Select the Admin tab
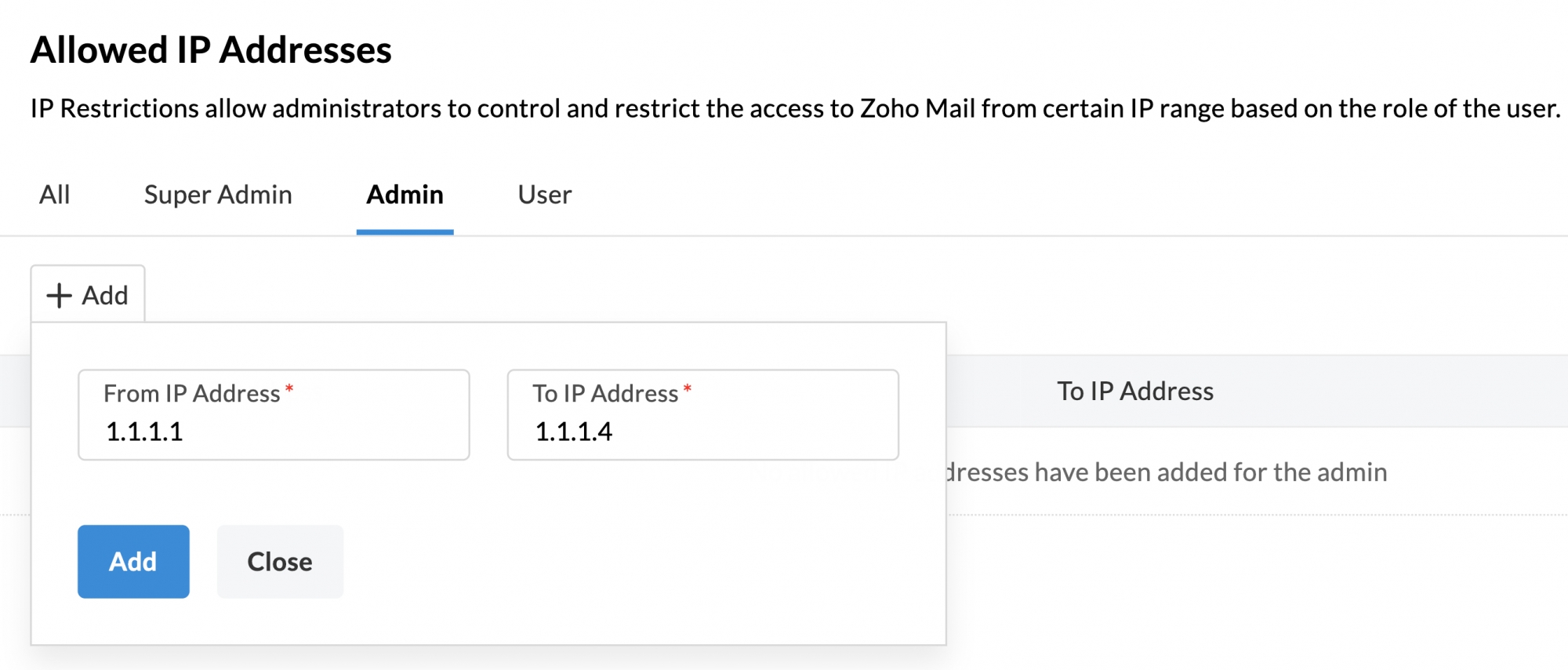Screen dimensions: 1568x670 (x=405, y=195)
